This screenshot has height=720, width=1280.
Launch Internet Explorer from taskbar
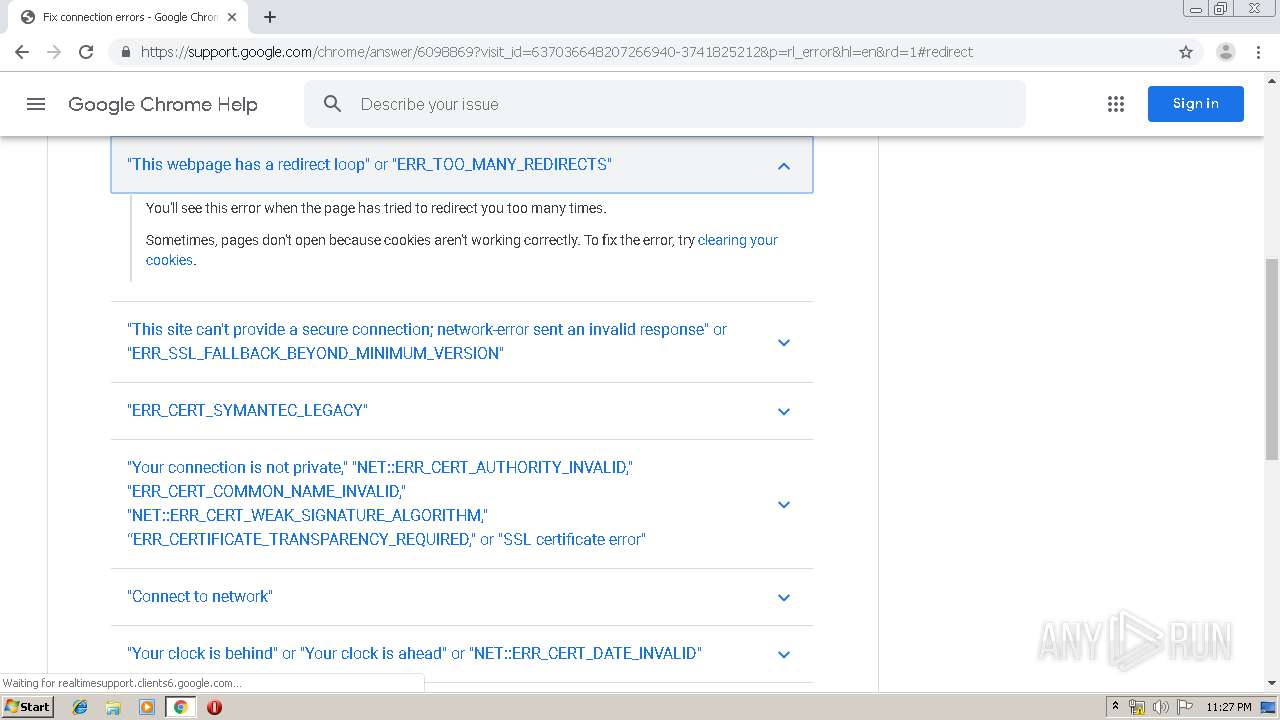[80, 706]
